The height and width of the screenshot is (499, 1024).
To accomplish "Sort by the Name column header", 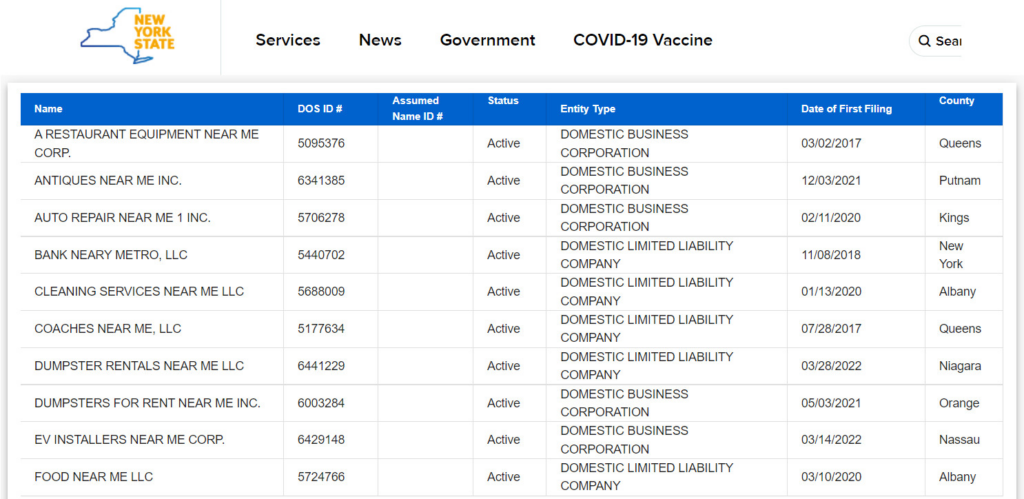I will coord(48,109).
